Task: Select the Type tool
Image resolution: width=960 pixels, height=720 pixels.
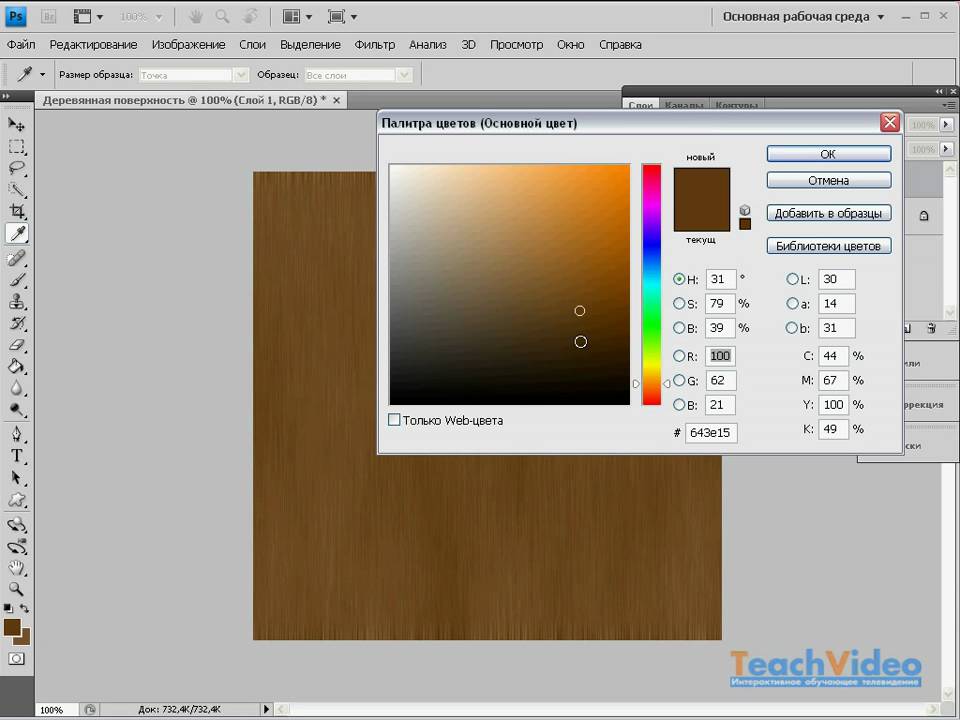Action: click(17, 456)
